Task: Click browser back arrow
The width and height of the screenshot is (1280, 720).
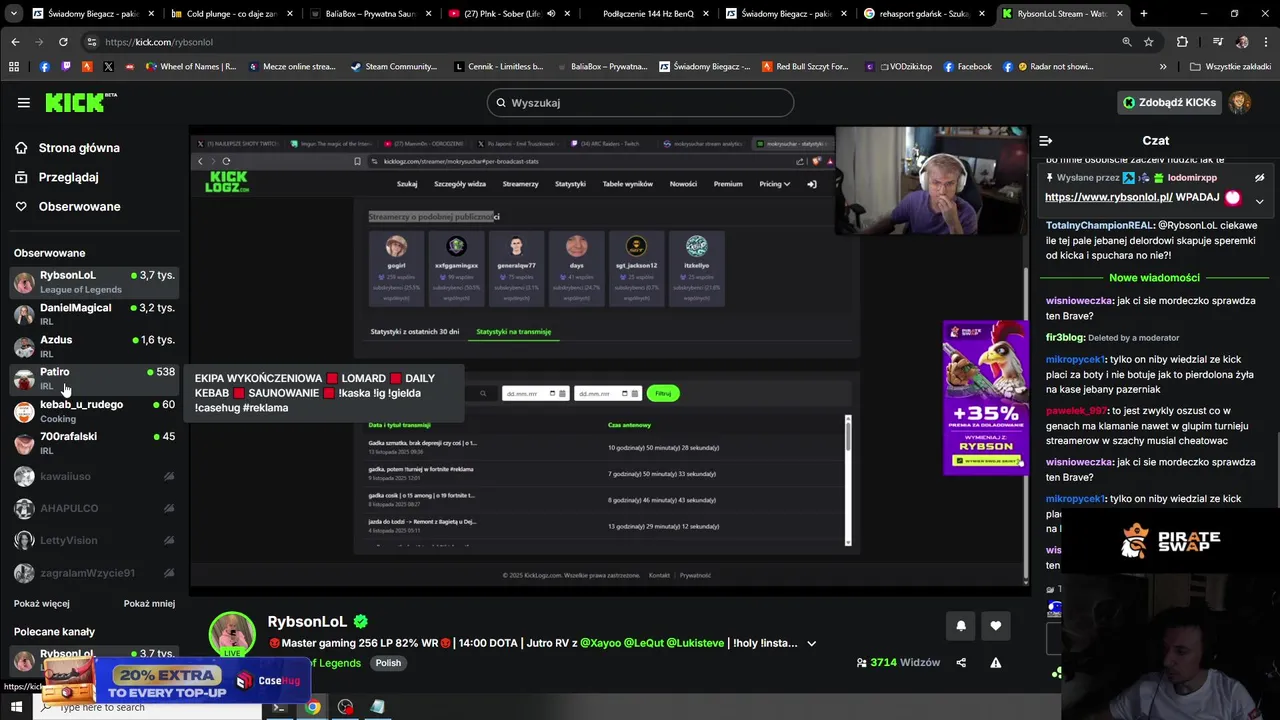Action: 15,42
